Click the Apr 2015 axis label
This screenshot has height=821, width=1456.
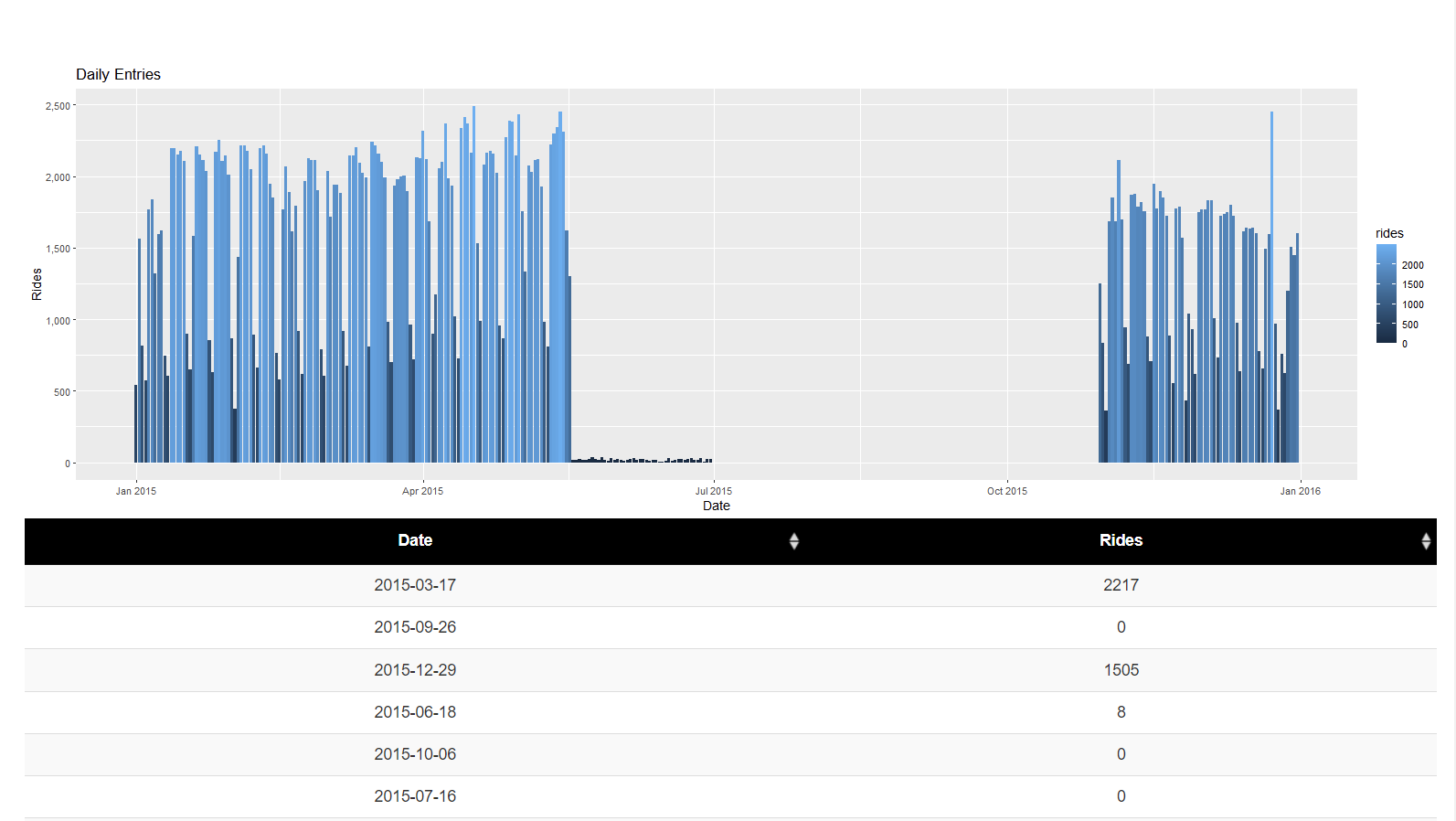422,491
